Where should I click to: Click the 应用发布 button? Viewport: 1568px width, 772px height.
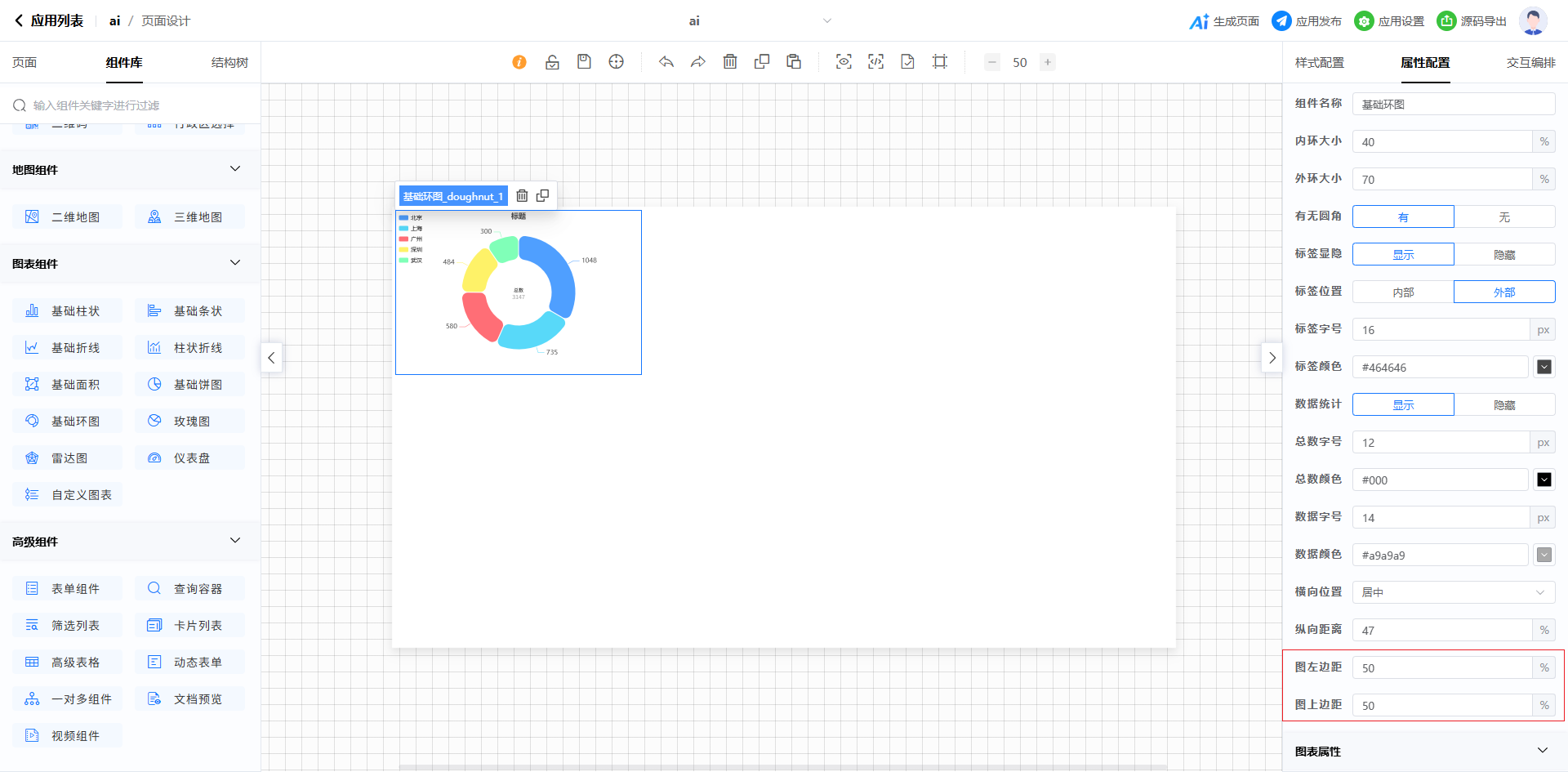point(1307,21)
